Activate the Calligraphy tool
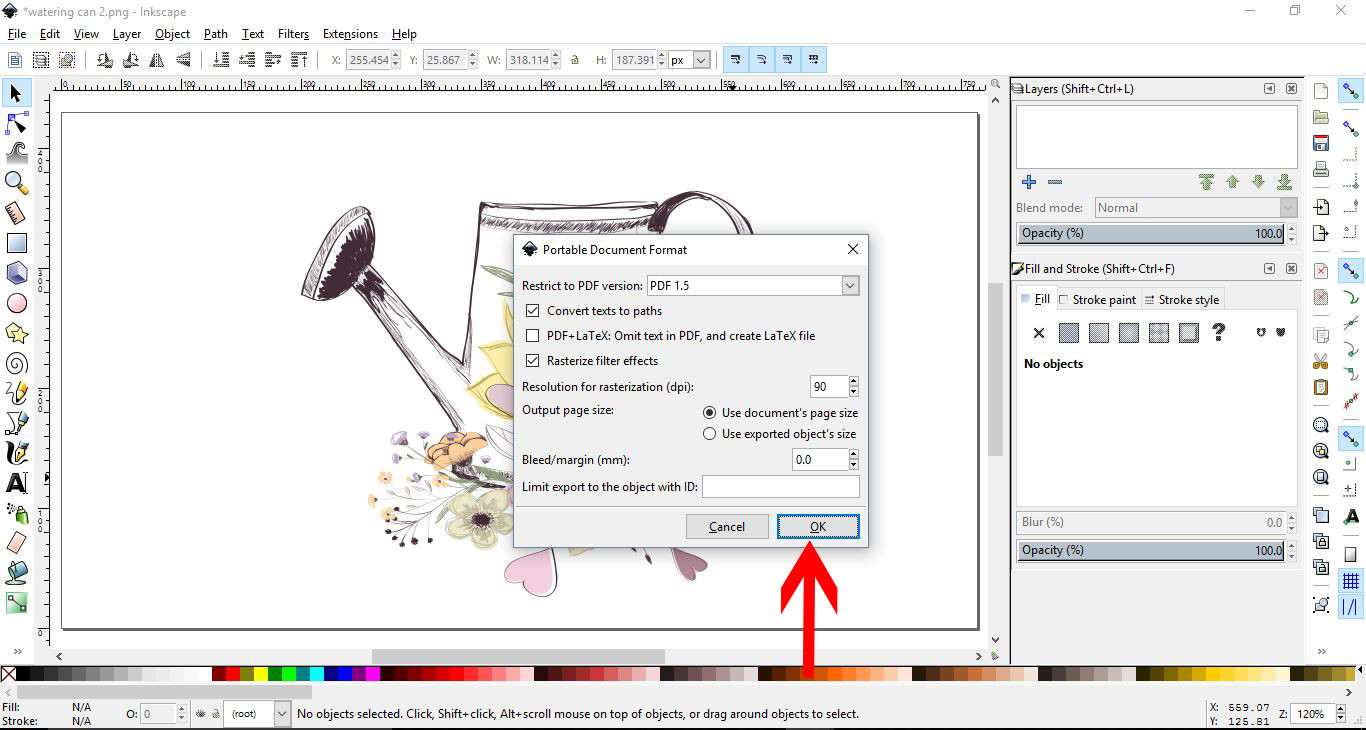This screenshot has height=730, width=1366. pyautogui.click(x=16, y=453)
